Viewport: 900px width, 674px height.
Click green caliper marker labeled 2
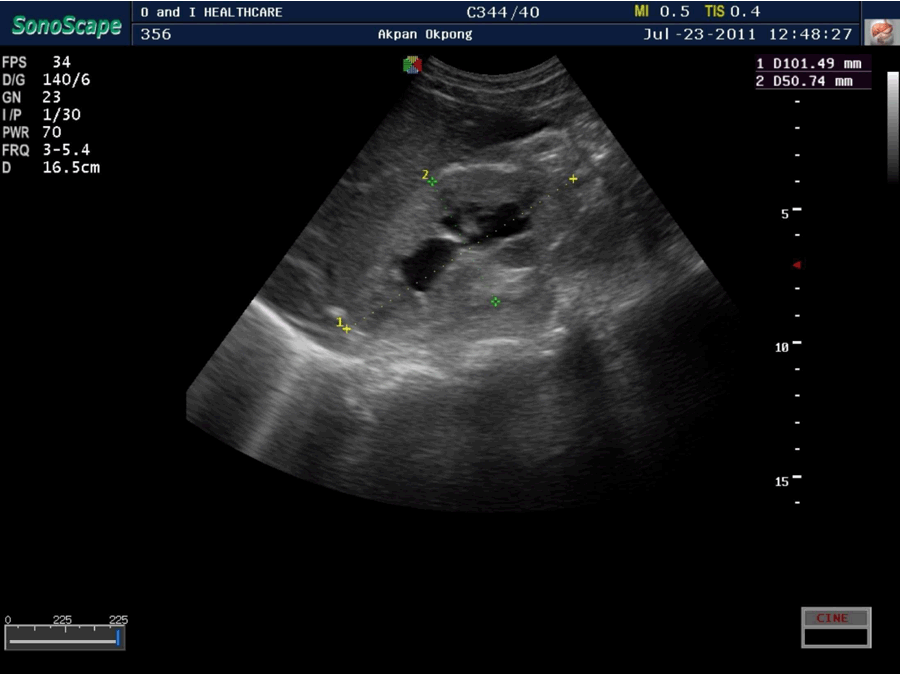coord(432,181)
